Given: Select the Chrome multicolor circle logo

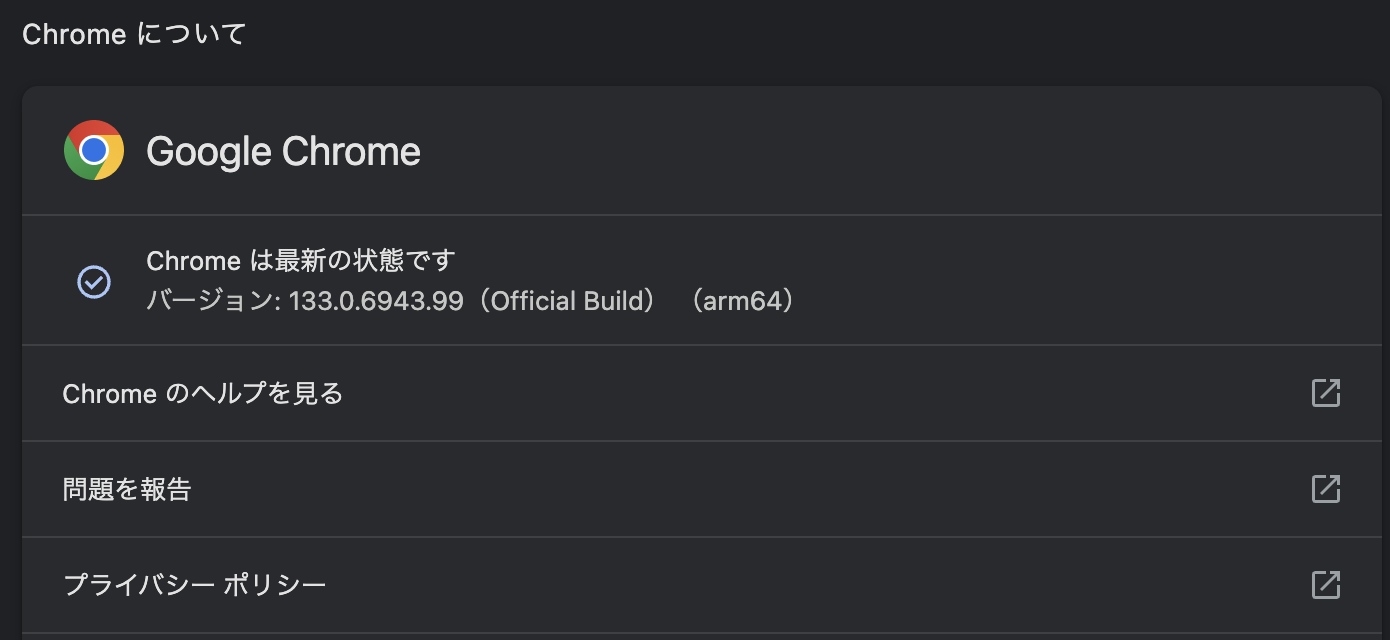Looking at the screenshot, I should pos(93,150).
